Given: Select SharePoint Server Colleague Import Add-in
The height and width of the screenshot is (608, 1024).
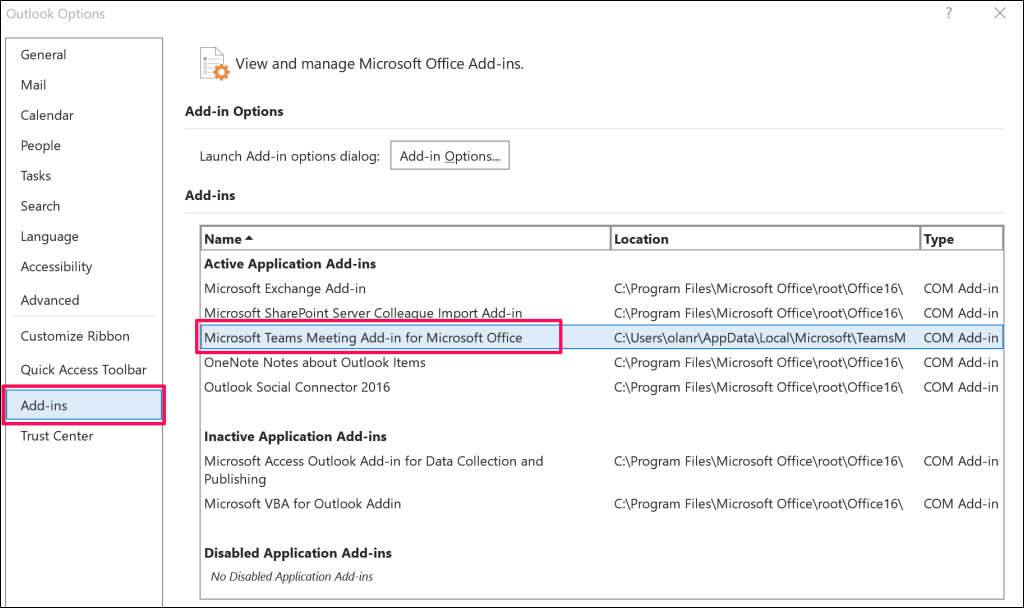Looking at the screenshot, I should pos(601,313).
